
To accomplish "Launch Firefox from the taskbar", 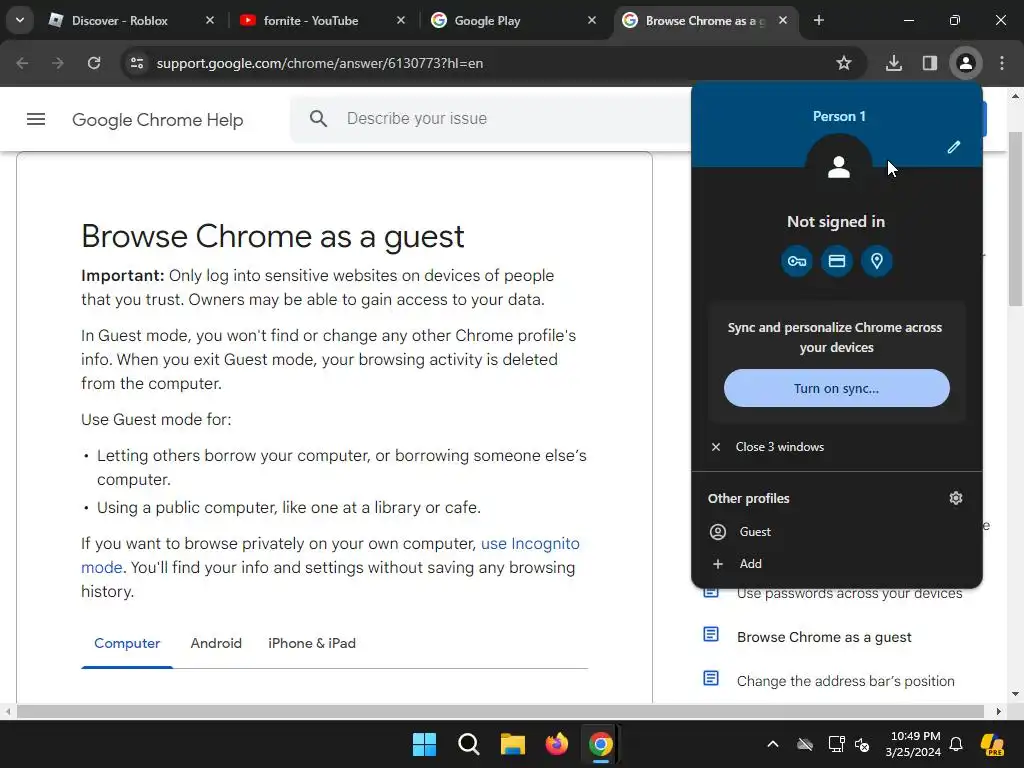I will 556,744.
